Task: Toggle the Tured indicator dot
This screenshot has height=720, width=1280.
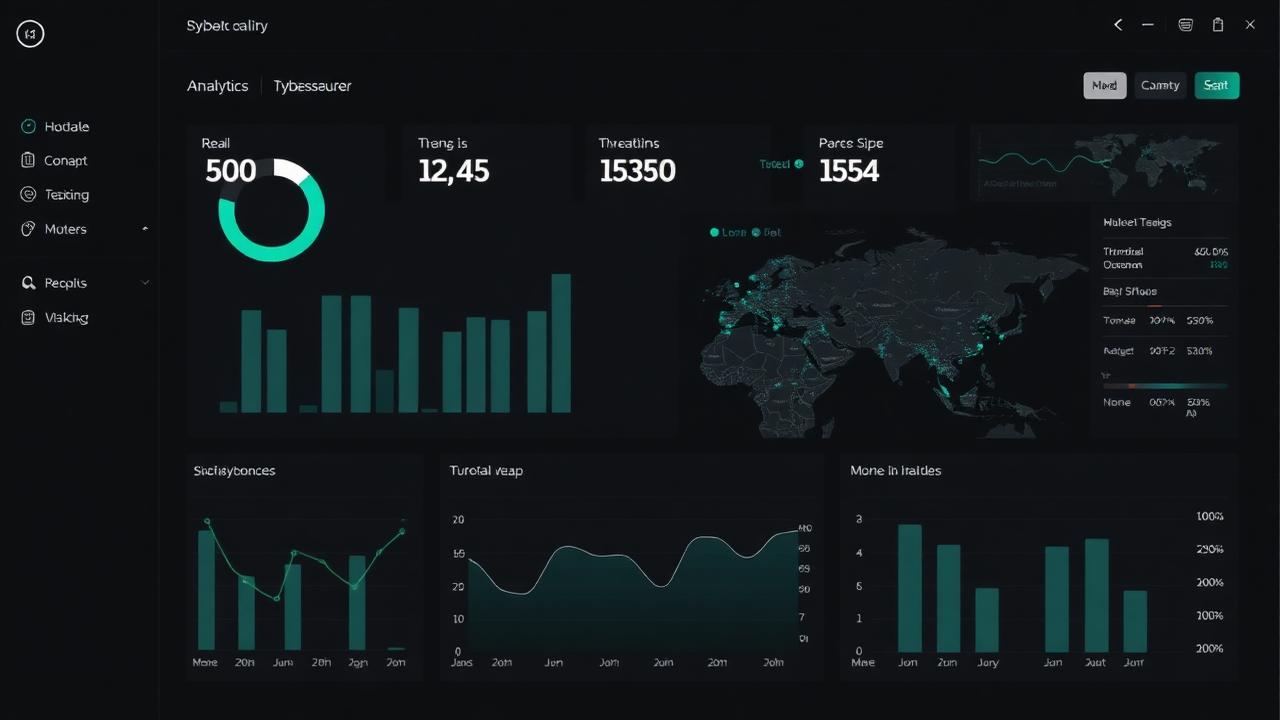Action: (x=798, y=164)
